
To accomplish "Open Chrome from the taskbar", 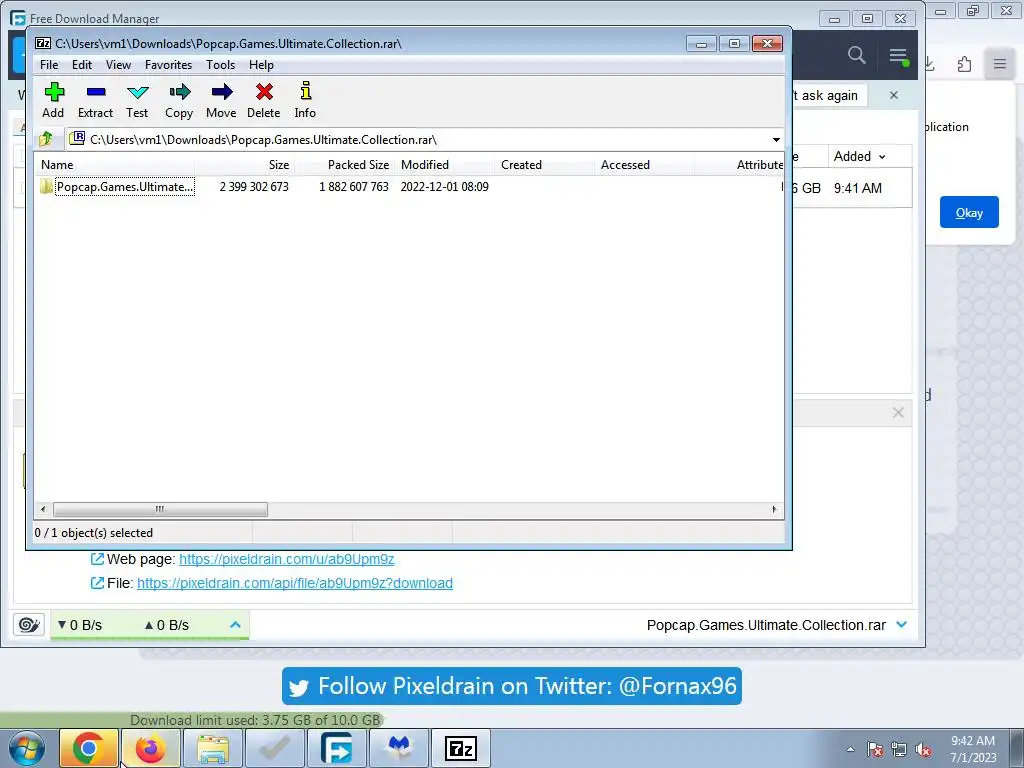I will (x=88, y=748).
